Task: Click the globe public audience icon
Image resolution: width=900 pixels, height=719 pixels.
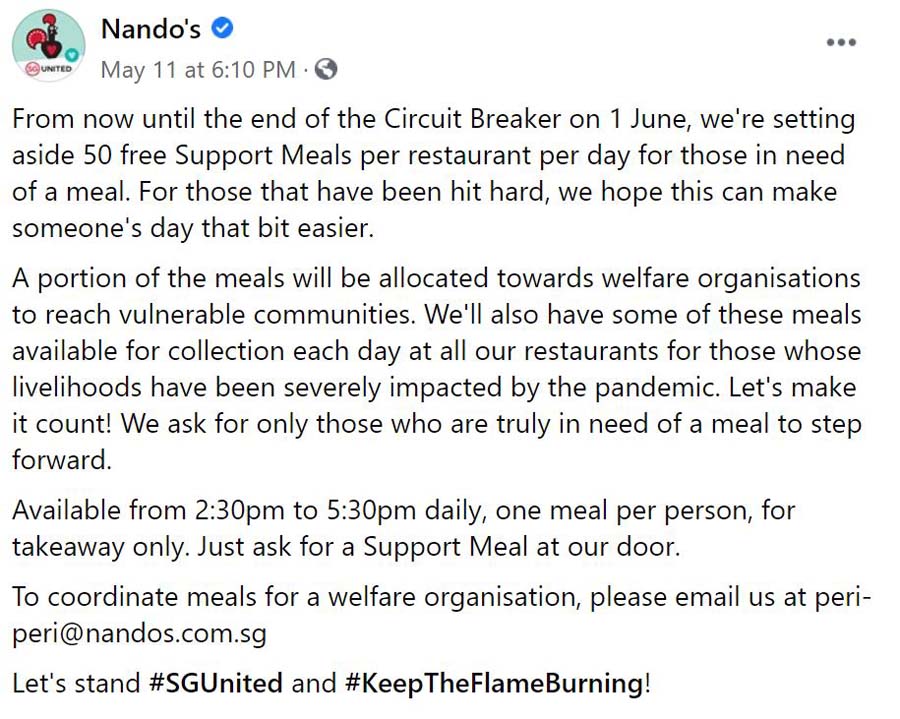Action: click(x=326, y=69)
